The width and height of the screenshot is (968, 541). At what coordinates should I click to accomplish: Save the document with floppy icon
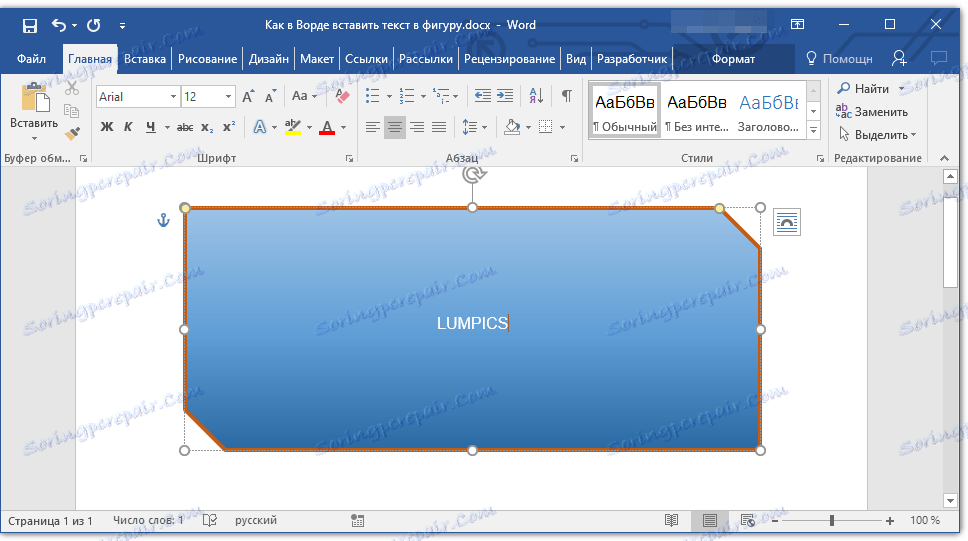click(x=30, y=25)
